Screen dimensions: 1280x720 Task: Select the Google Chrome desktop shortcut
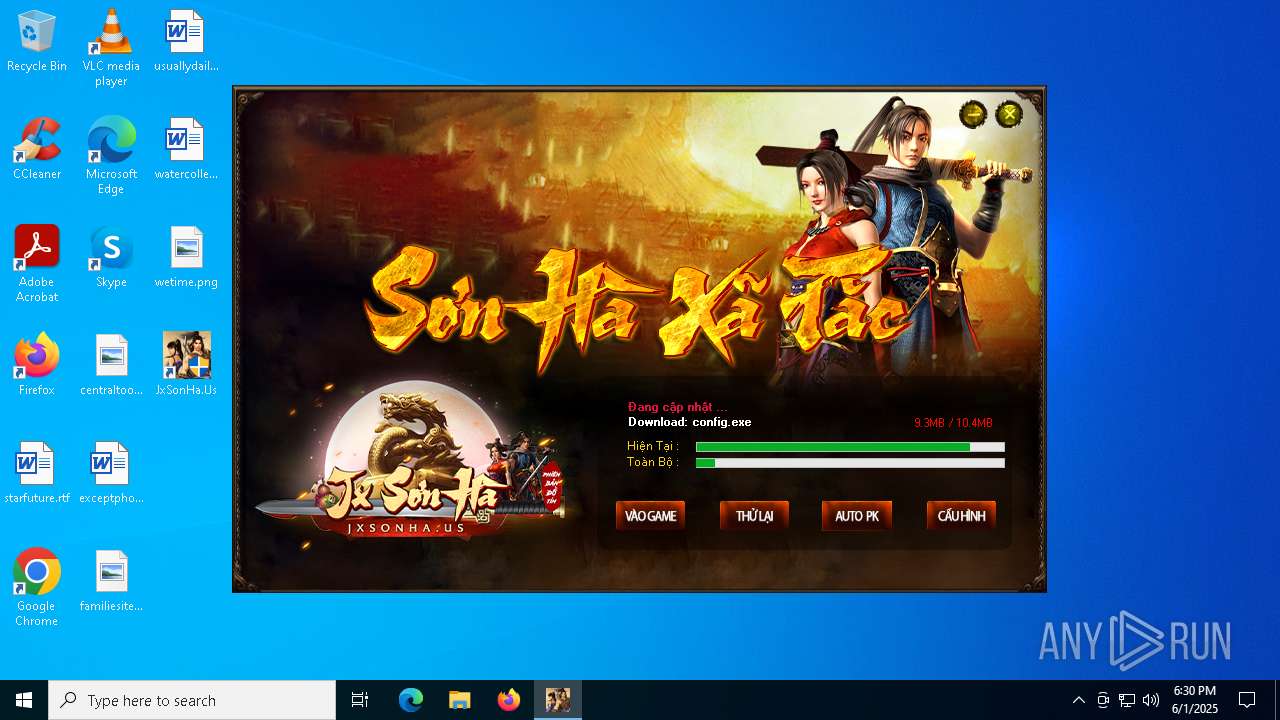(x=37, y=588)
